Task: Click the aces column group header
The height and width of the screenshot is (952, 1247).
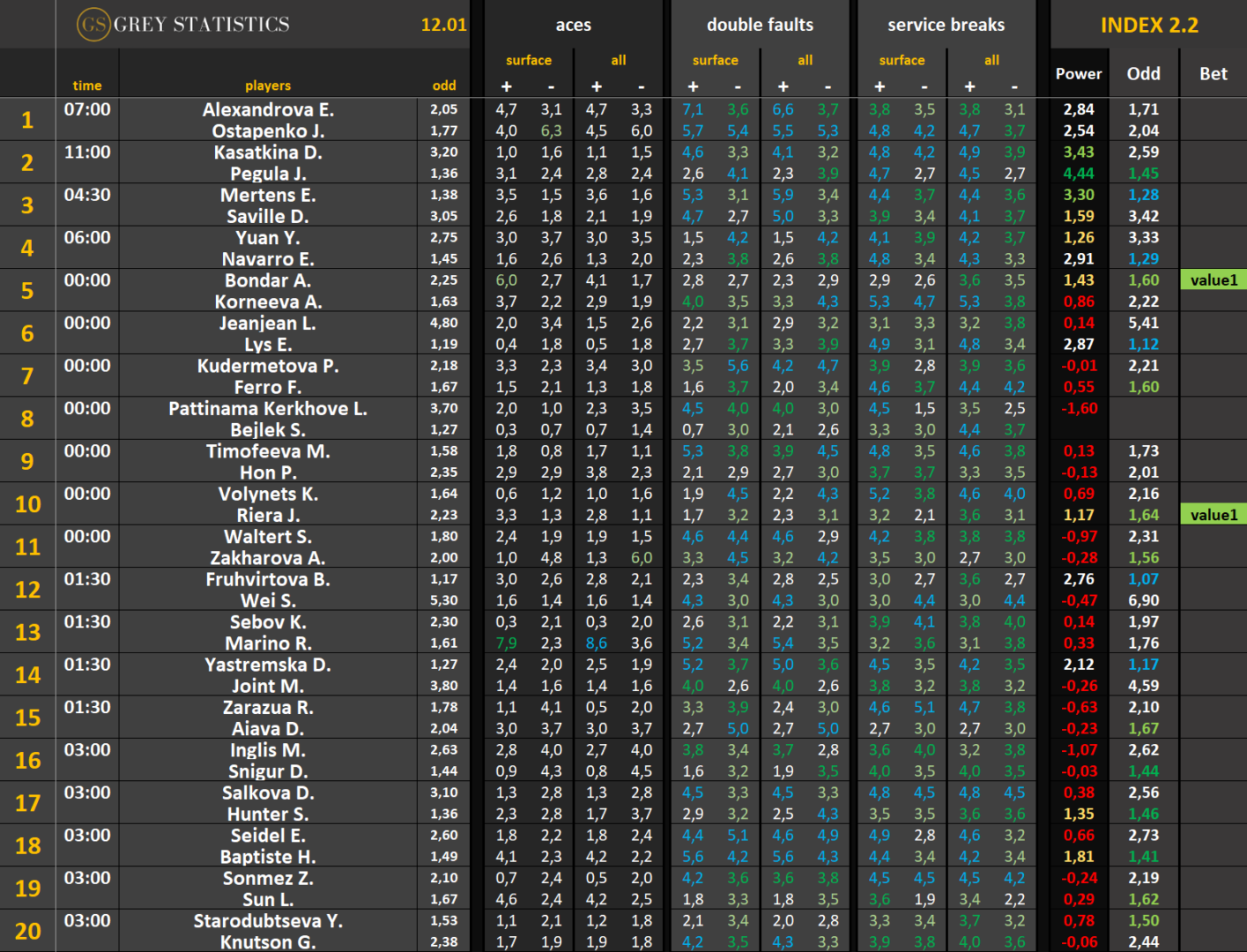Action: [574, 25]
